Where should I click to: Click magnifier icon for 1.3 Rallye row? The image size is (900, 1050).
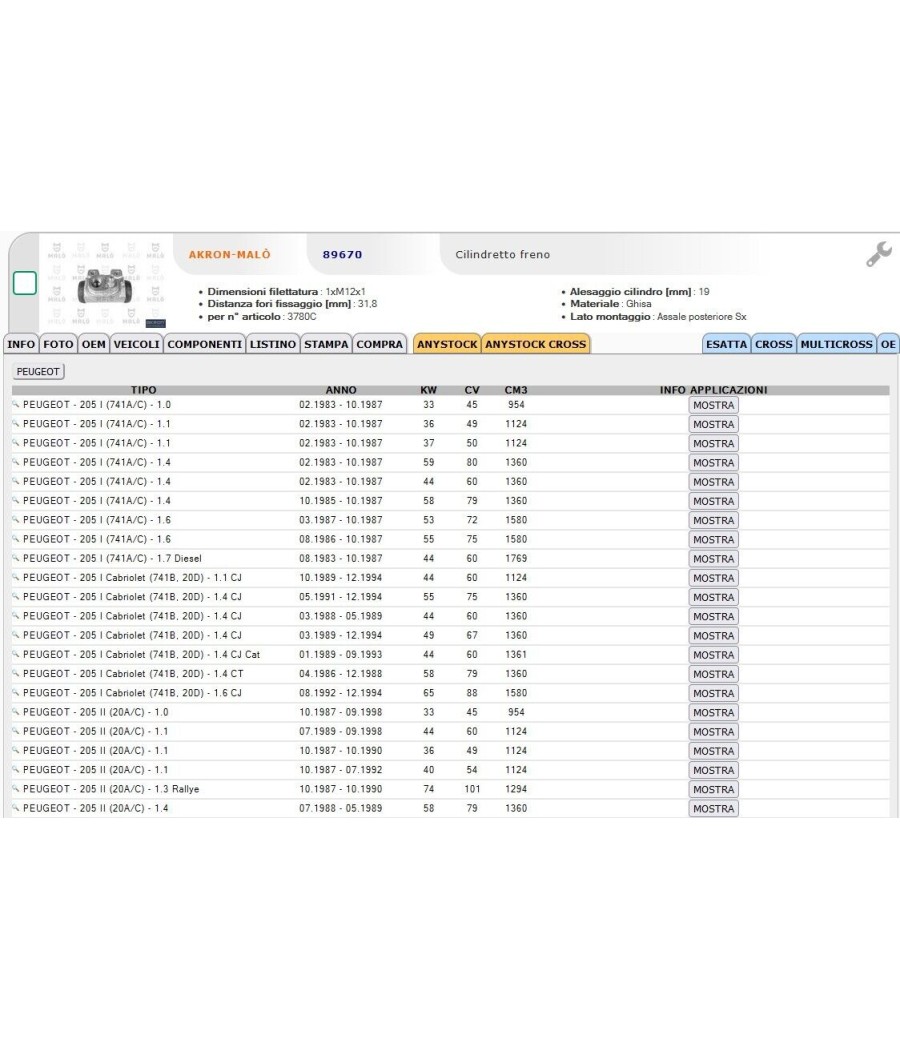coord(15,789)
